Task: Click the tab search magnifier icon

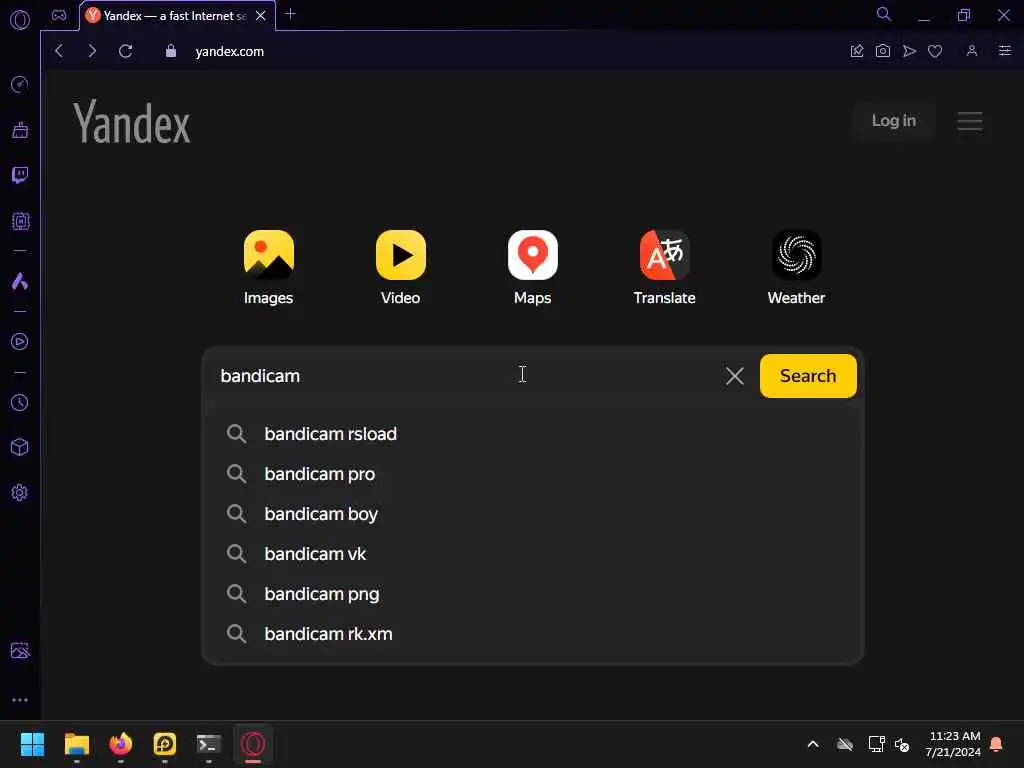Action: tap(884, 14)
